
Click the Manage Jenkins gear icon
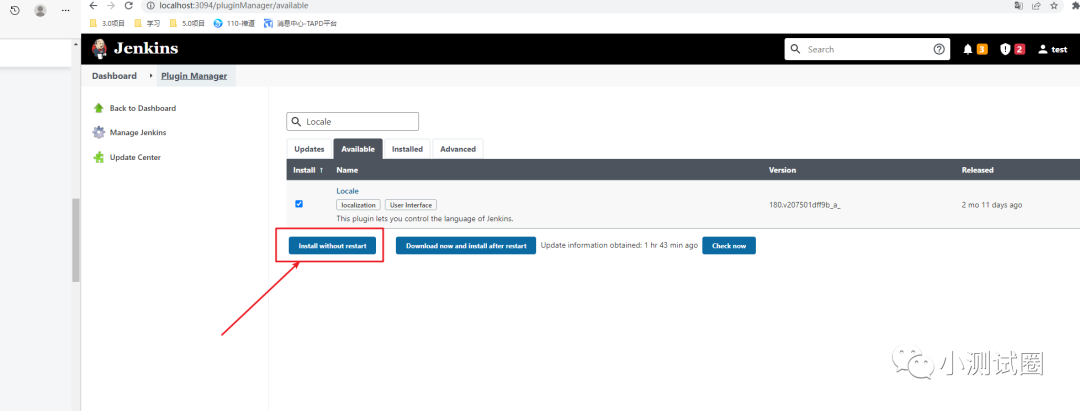click(98, 132)
